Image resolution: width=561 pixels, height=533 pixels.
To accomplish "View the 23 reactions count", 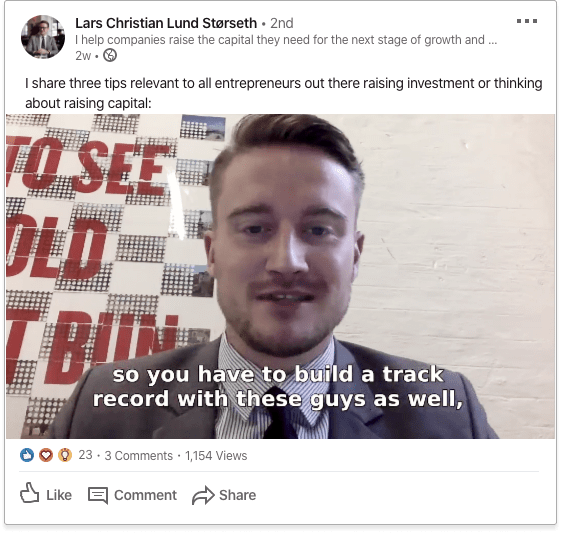I will point(85,455).
